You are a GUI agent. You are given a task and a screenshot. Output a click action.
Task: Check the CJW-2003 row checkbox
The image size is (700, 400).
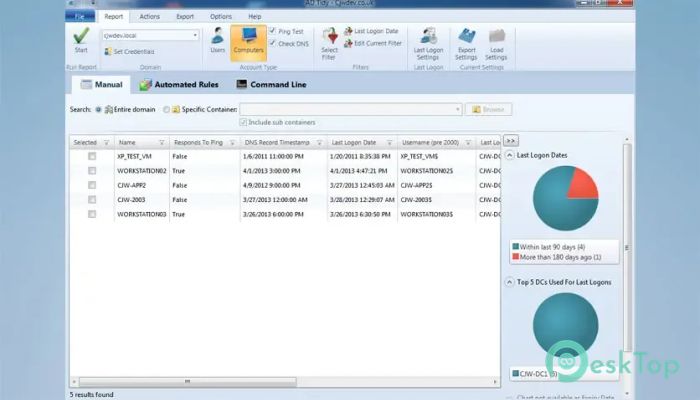coord(92,200)
